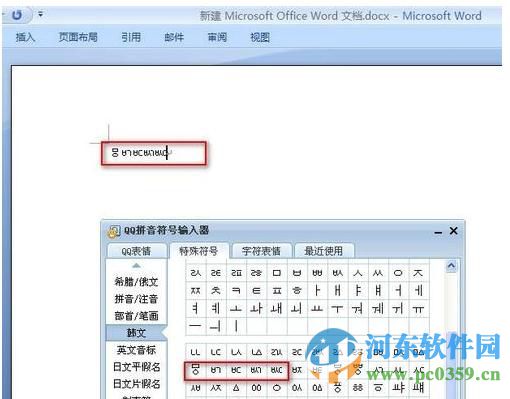Screen dimensions: 510x399
Task: Minimize the QQ拼音符号输入器 panel
Action: 438,232
